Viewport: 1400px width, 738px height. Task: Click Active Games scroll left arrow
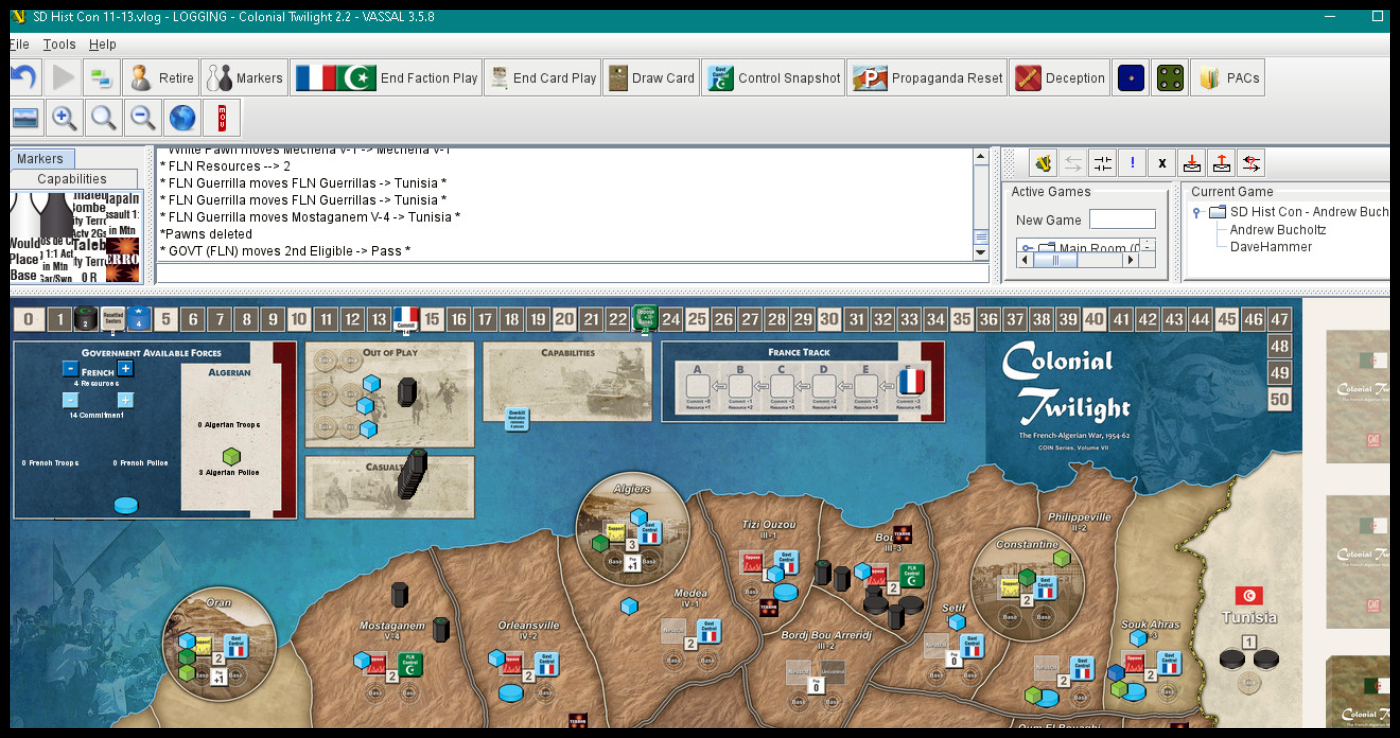1025,260
